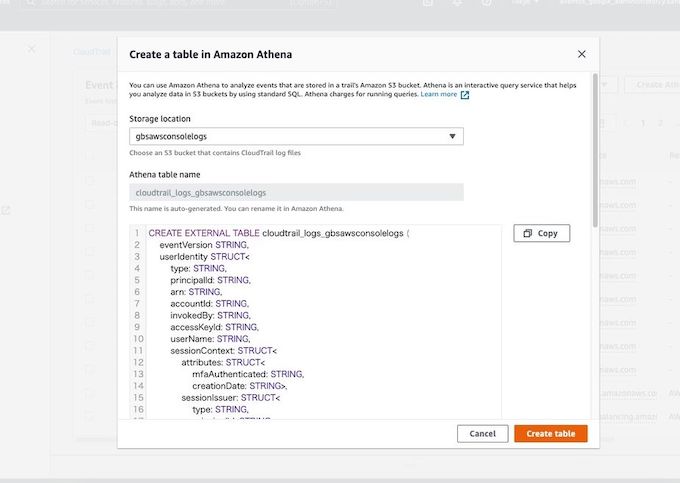
Task: Click the 'sessionIssuer: STRUCT<' line
Action: [x=231, y=397]
